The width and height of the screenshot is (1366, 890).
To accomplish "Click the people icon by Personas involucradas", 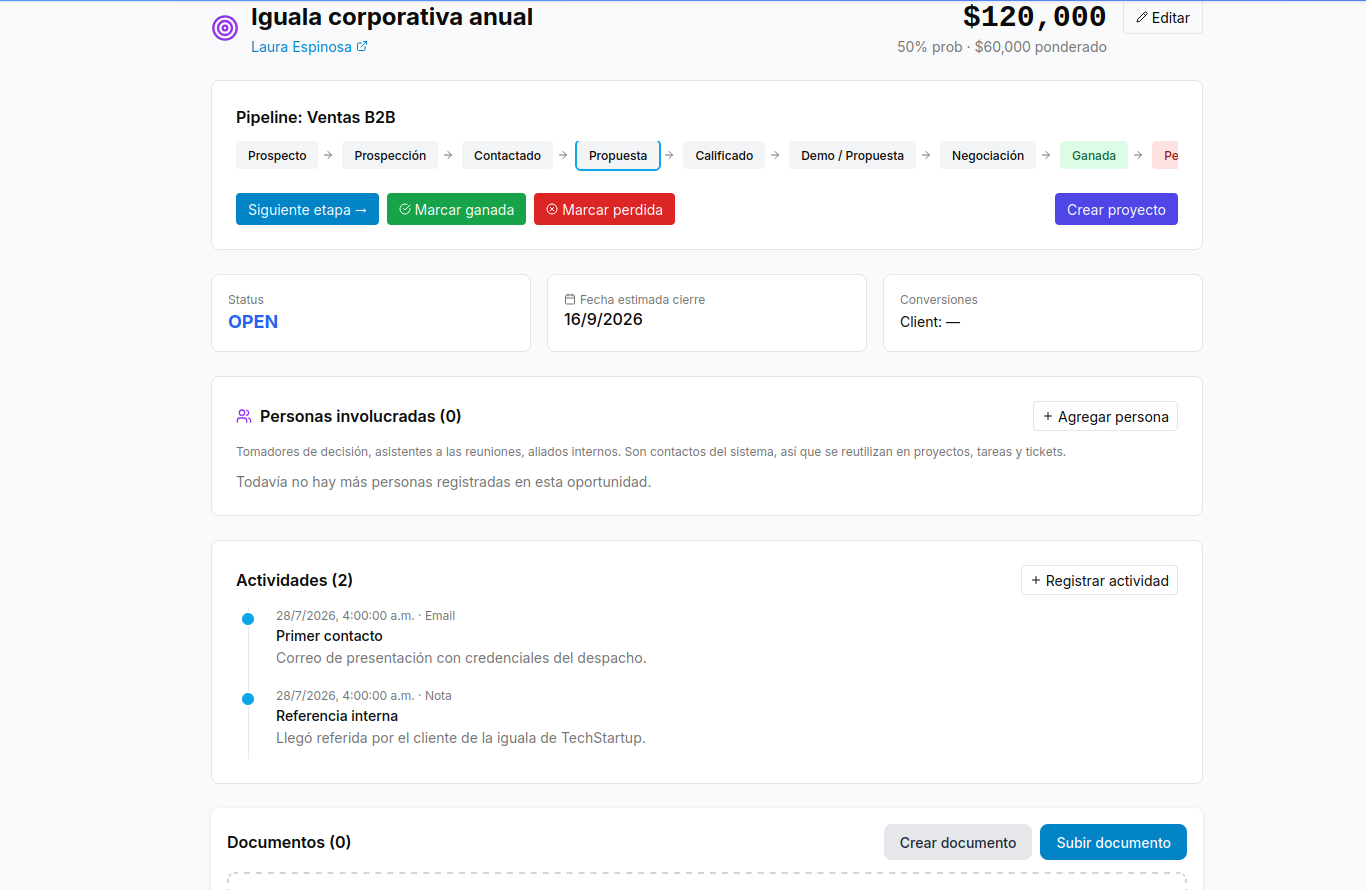I will (244, 416).
